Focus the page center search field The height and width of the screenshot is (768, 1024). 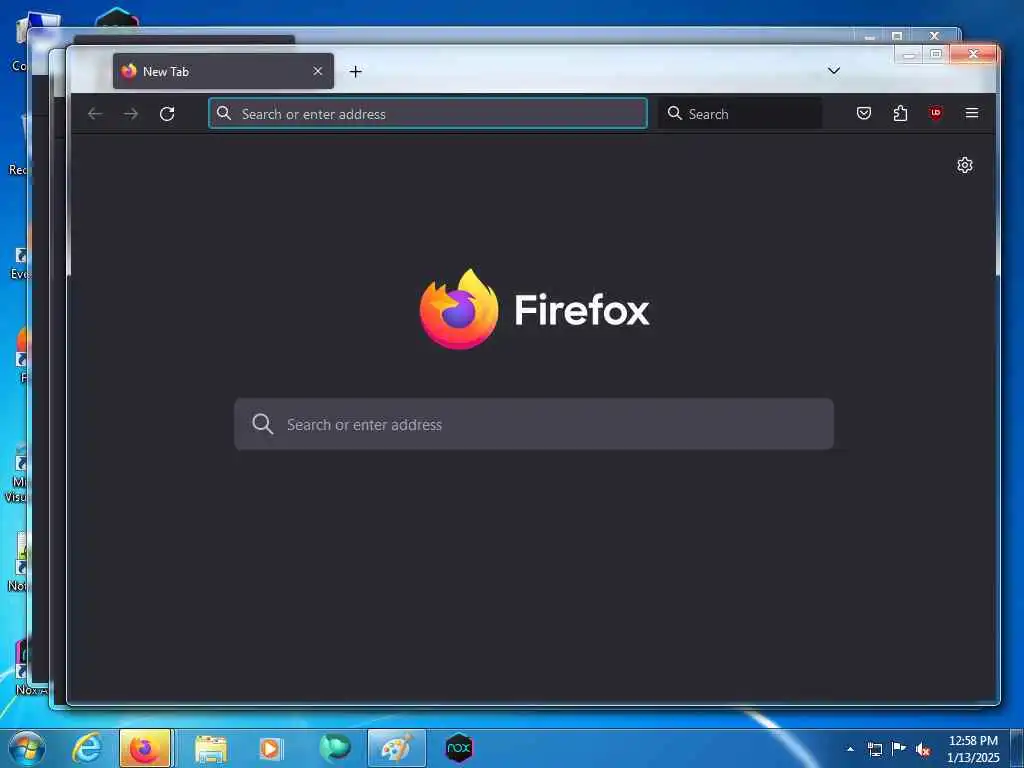click(534, 424)
